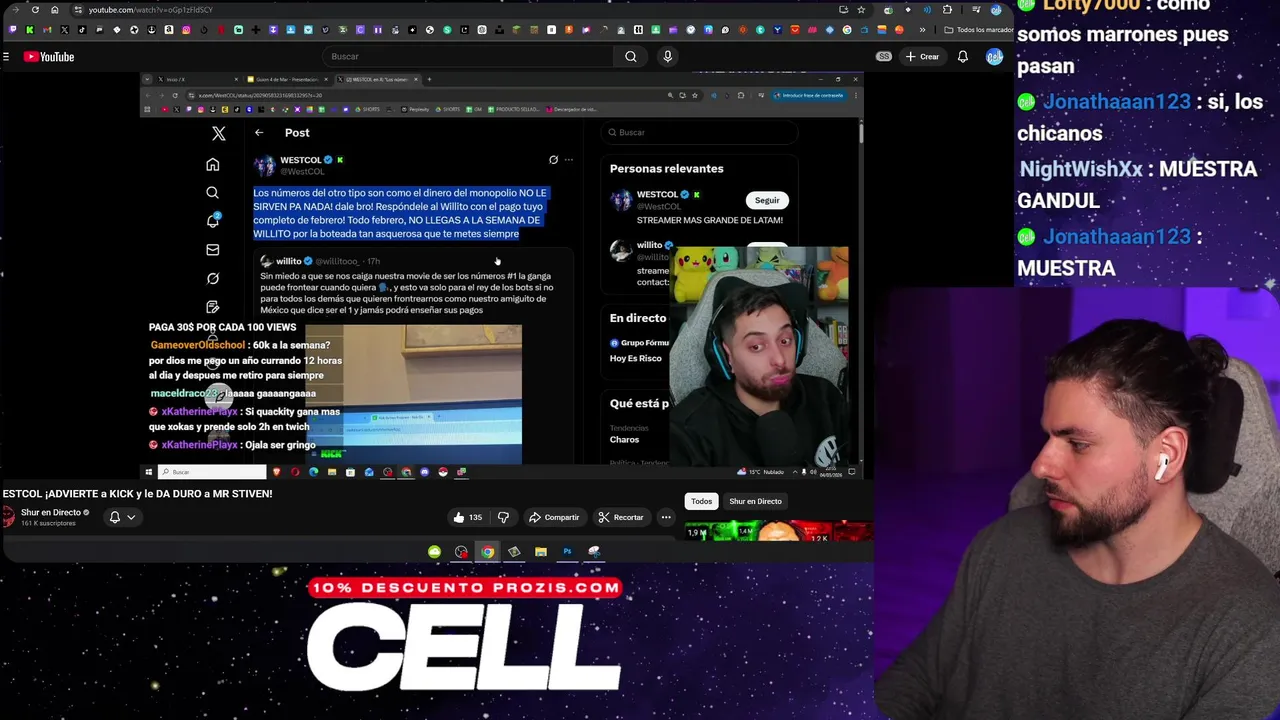Screen dimensions: 1280x720
Task: Open the Photoshop icon in the dock
Action: click(x=567, y=552)
